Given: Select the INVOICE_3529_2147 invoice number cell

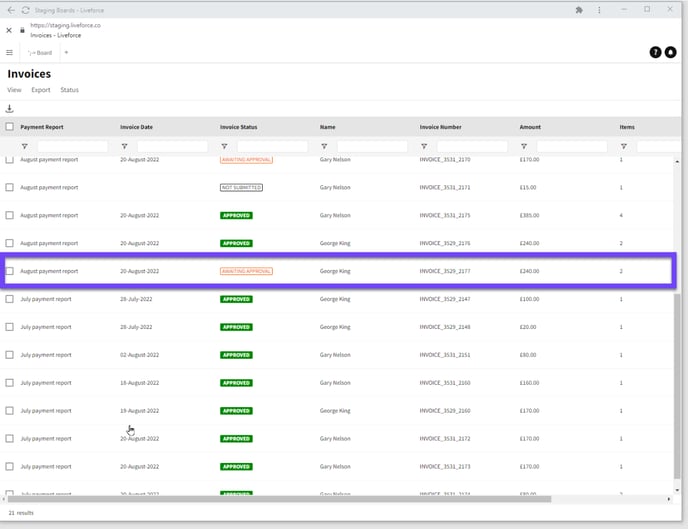Looking at the screenshot, I should tap(444, 299).
